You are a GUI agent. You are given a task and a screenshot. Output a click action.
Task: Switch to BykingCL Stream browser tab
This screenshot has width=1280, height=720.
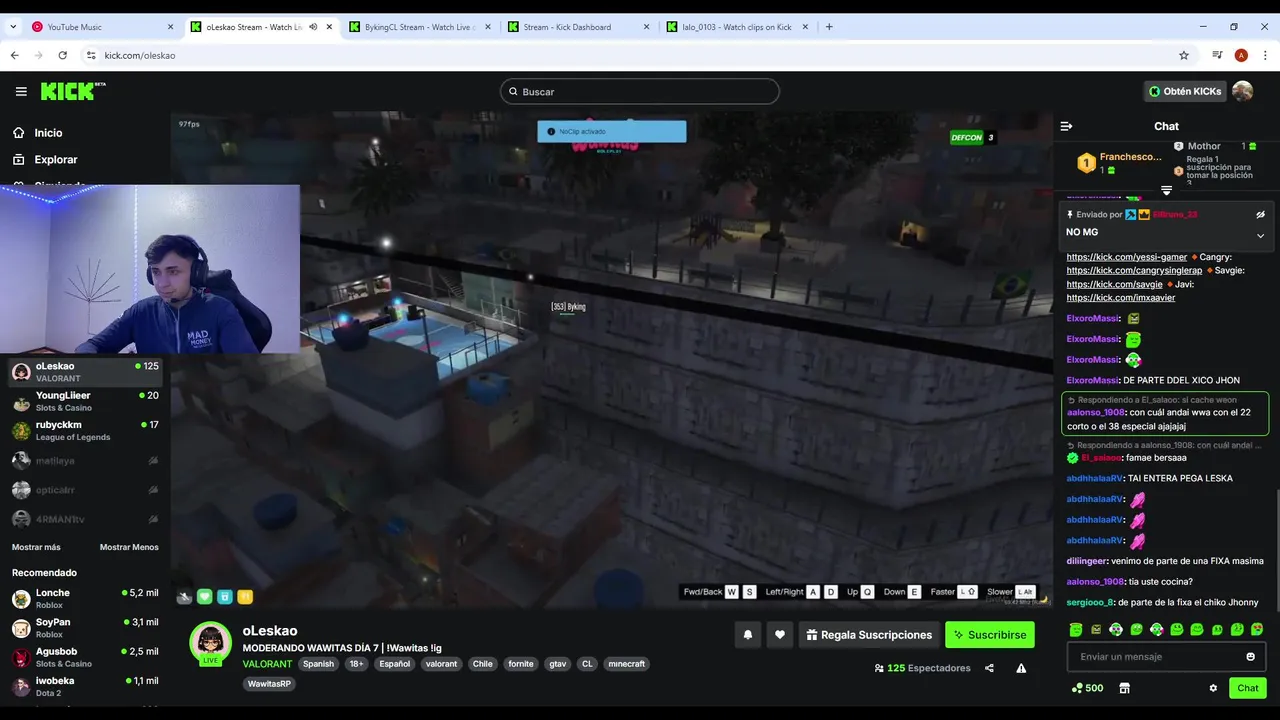420,27
